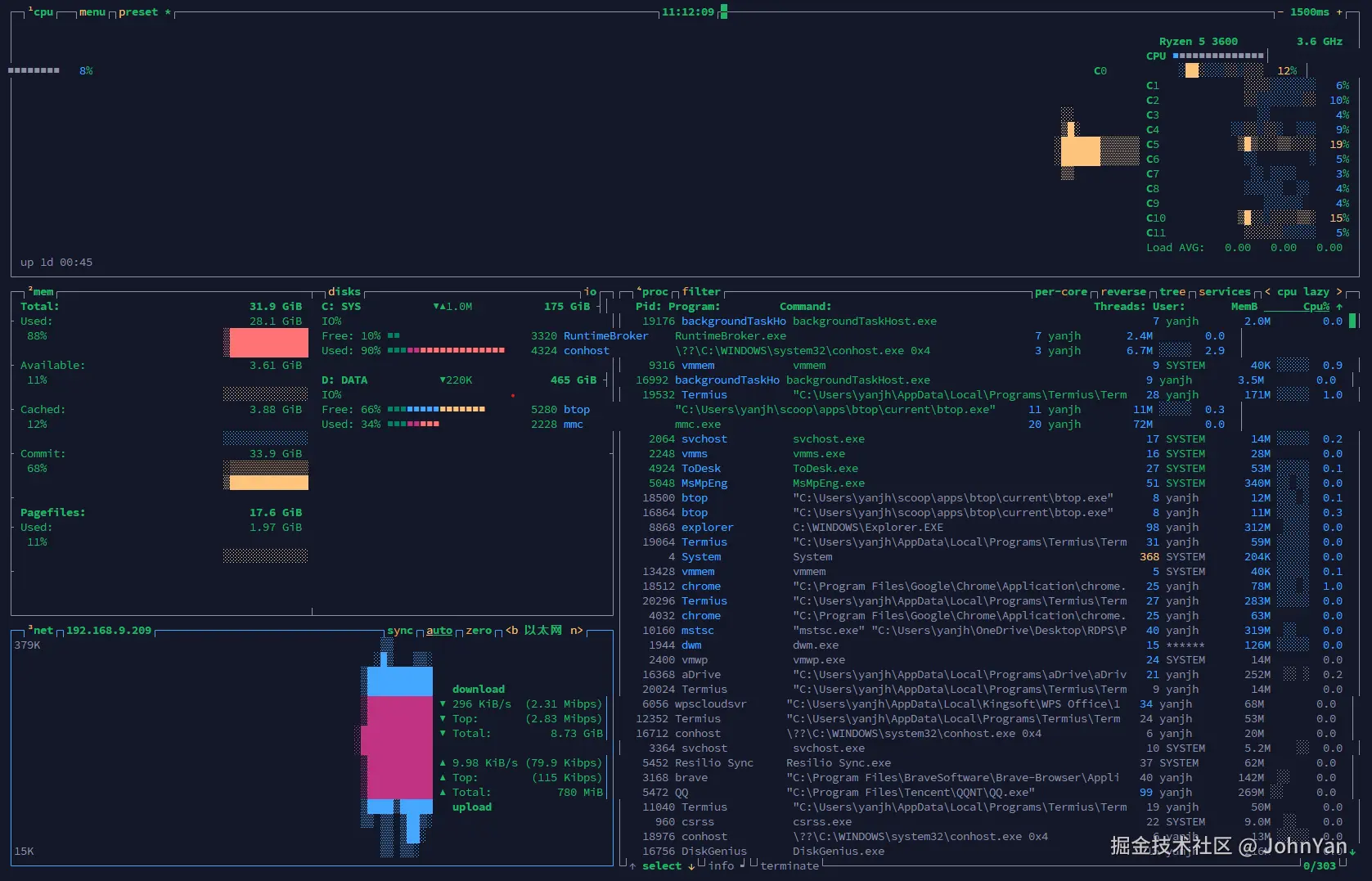Click the Program: column header
The image size is (1372, 881).
point(695,307)
